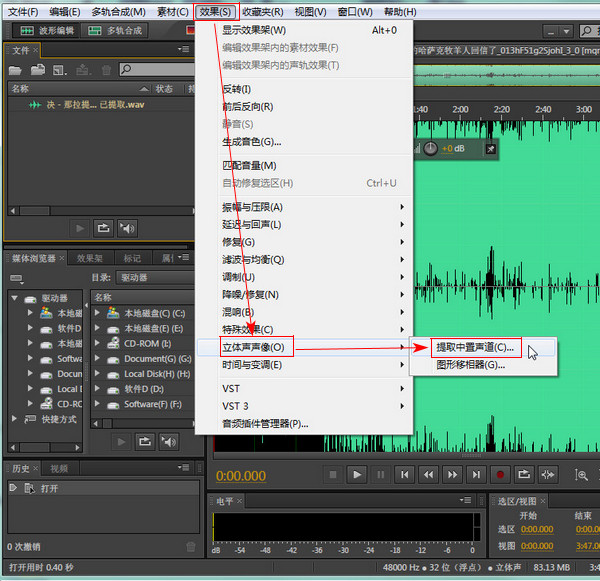Screen dimensions: 600x581
Task: Select the 已提取.wav file row
Action: point(101,105)
